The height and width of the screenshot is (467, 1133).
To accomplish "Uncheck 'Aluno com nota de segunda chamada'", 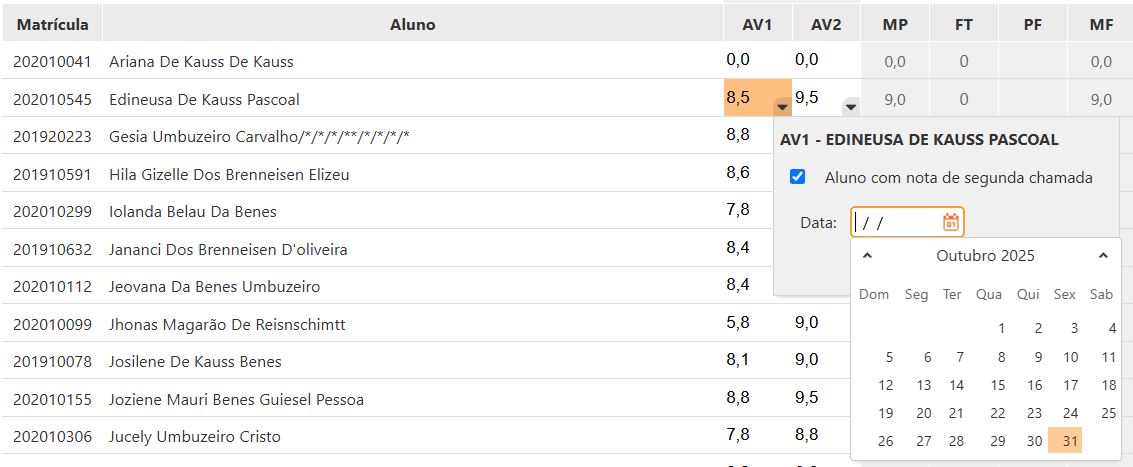I will pos(798,177).
